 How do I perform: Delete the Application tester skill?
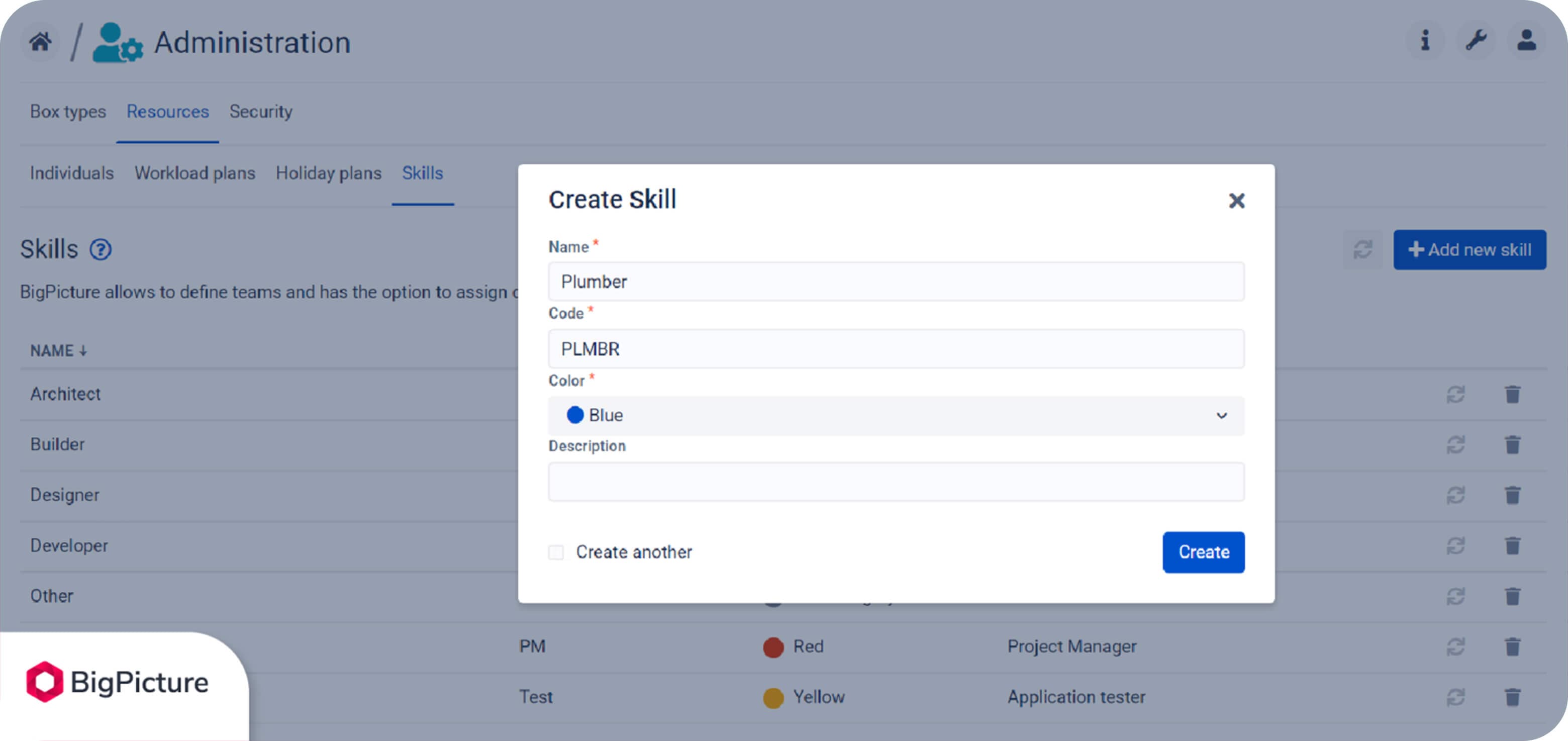pyautogui.click(x=1513, y=697)
